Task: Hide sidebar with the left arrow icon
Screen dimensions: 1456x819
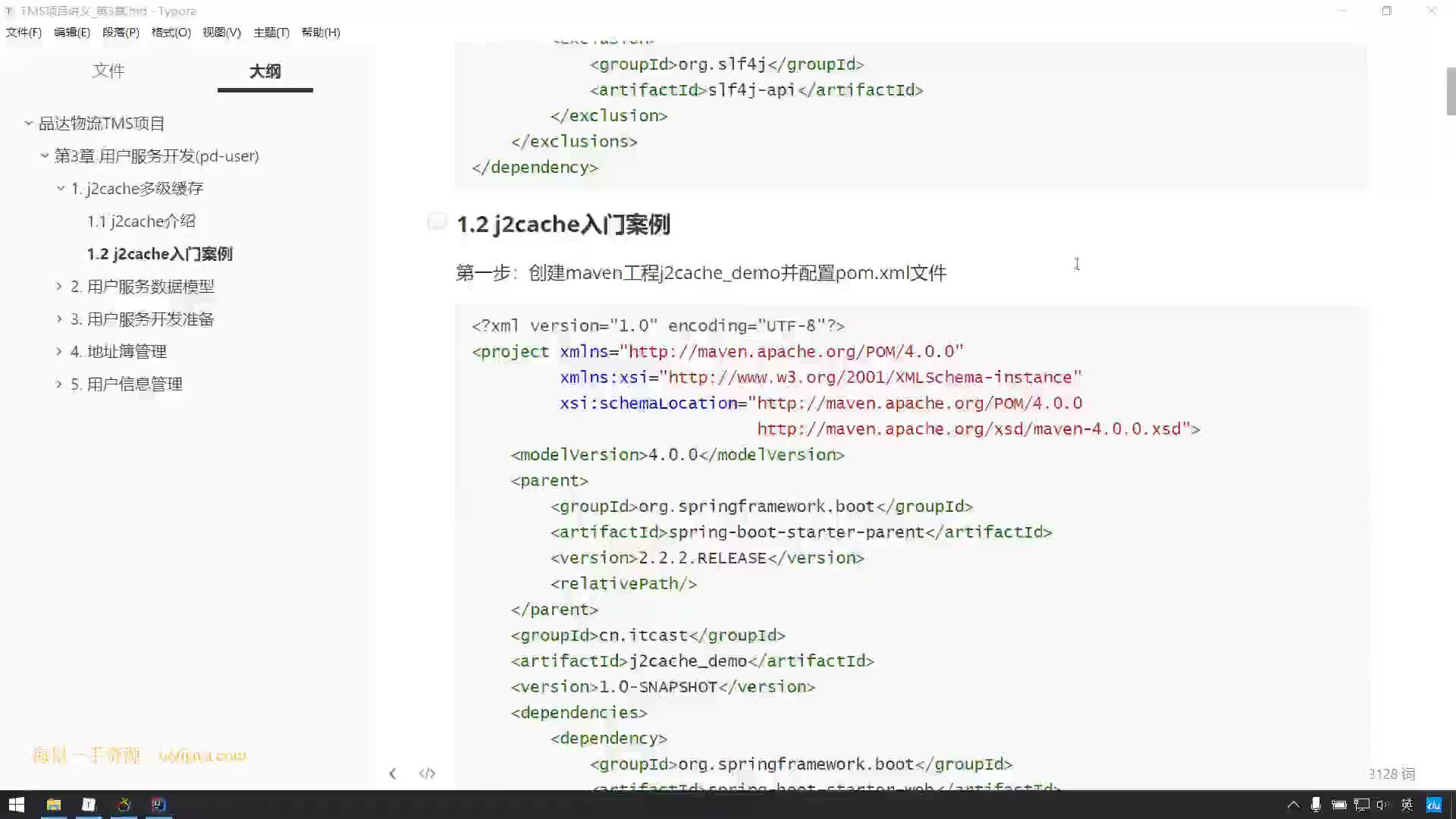Action: pos(392,773)
